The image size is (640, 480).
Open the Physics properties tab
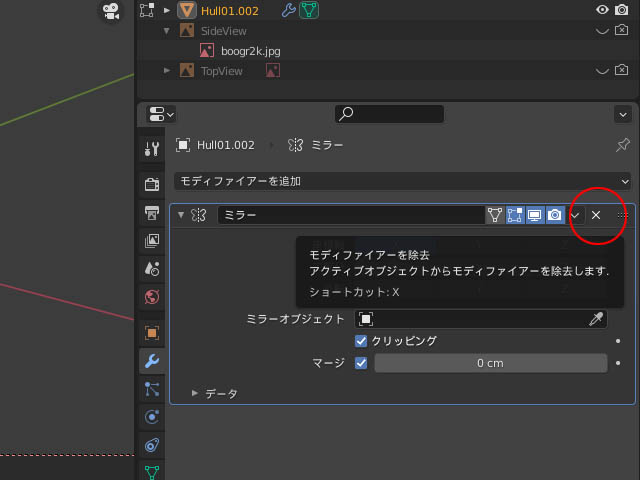pos(152,417)
